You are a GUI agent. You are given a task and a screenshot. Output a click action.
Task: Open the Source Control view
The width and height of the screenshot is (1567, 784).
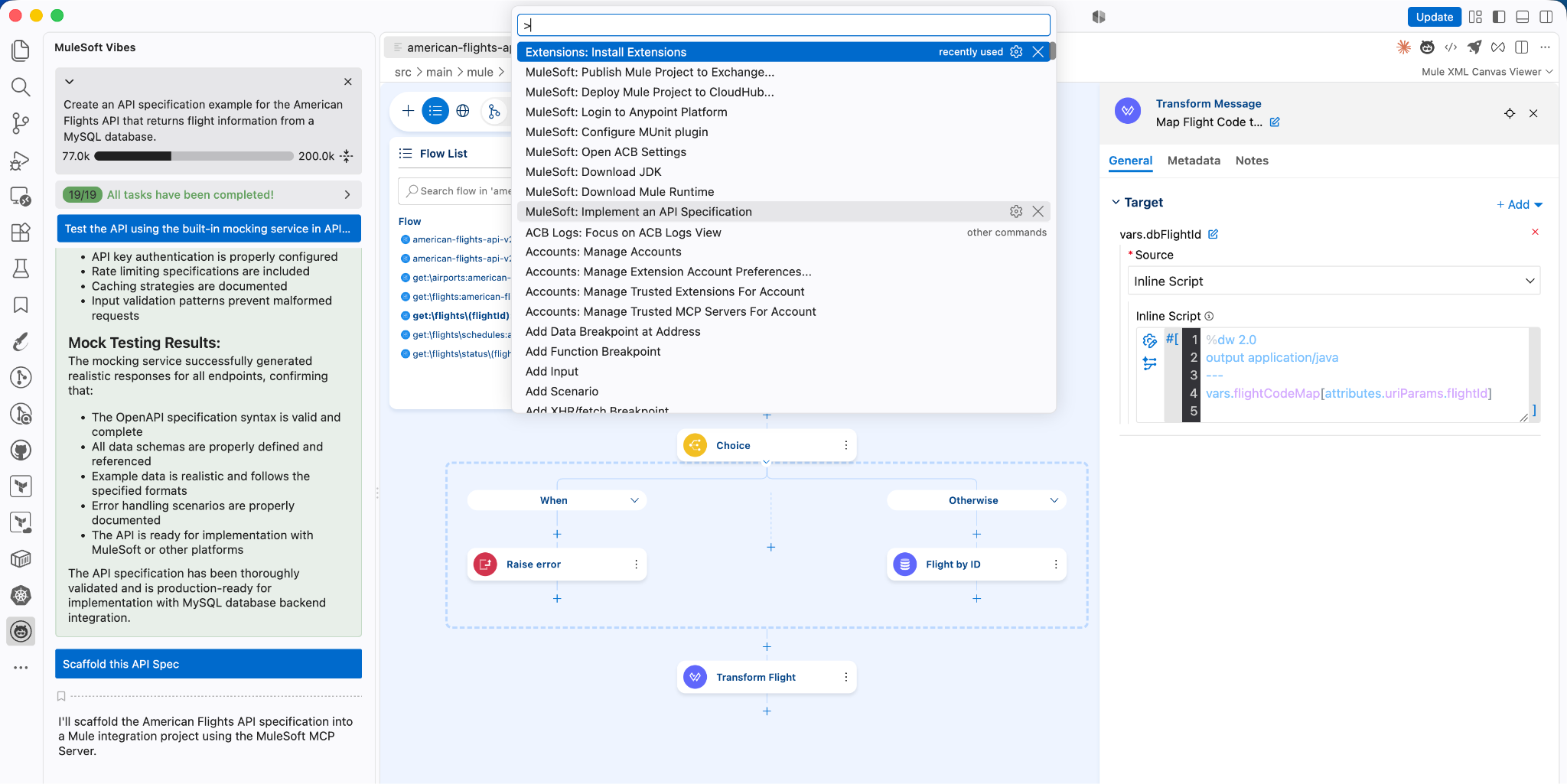click(x=21, y=123)
